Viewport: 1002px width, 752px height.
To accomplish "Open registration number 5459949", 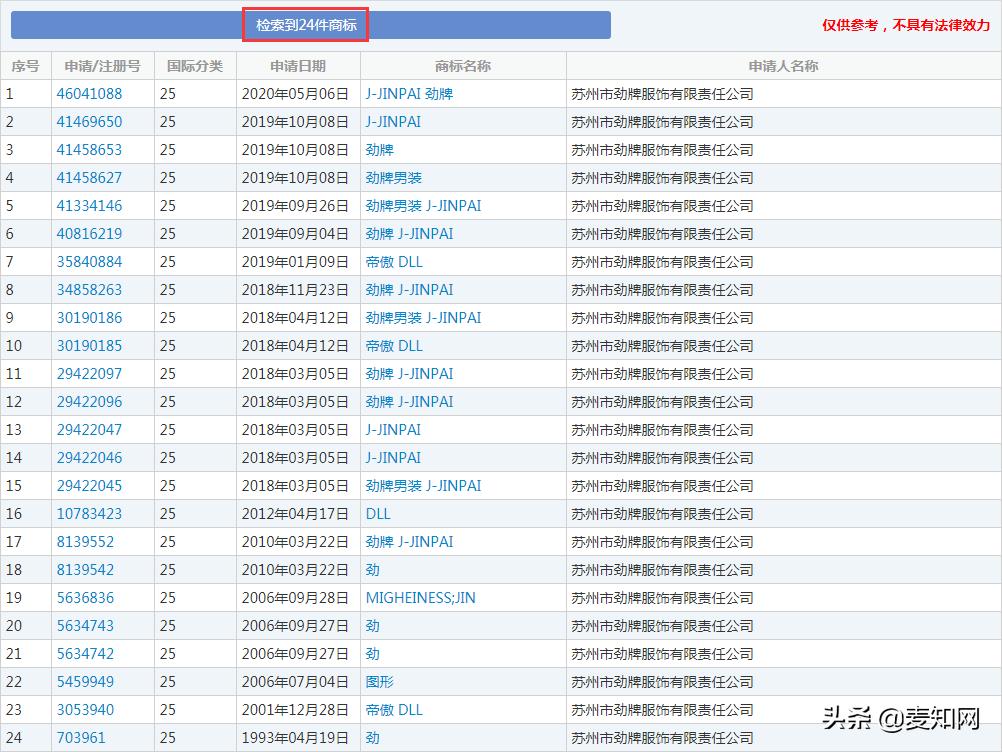I will (85, 682).
